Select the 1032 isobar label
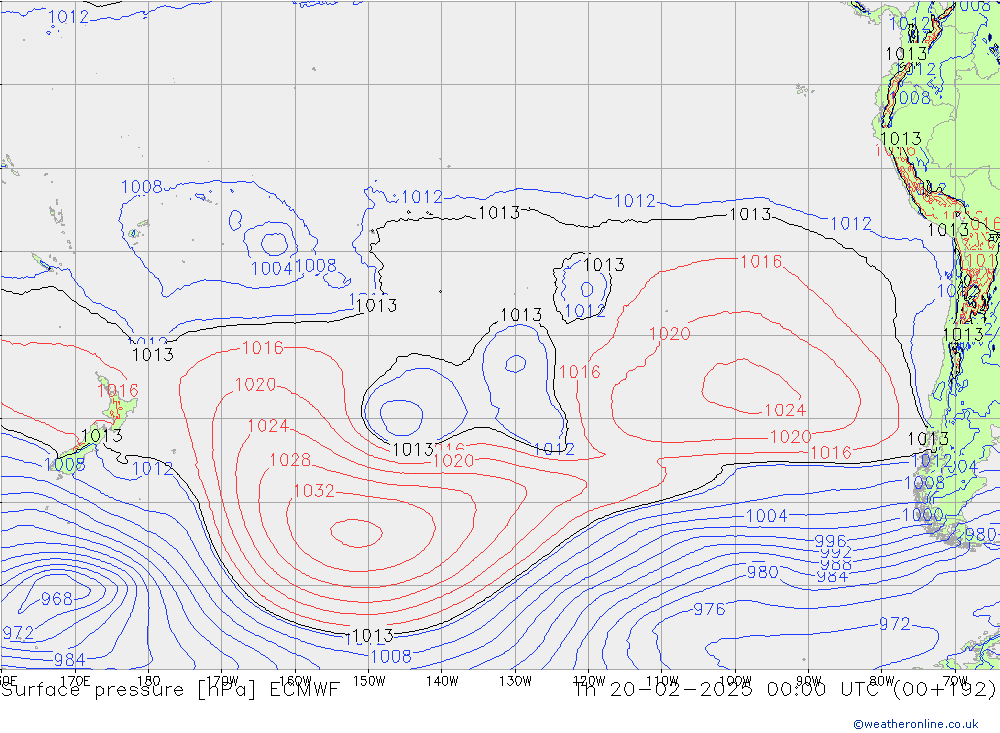 point(313,491)
